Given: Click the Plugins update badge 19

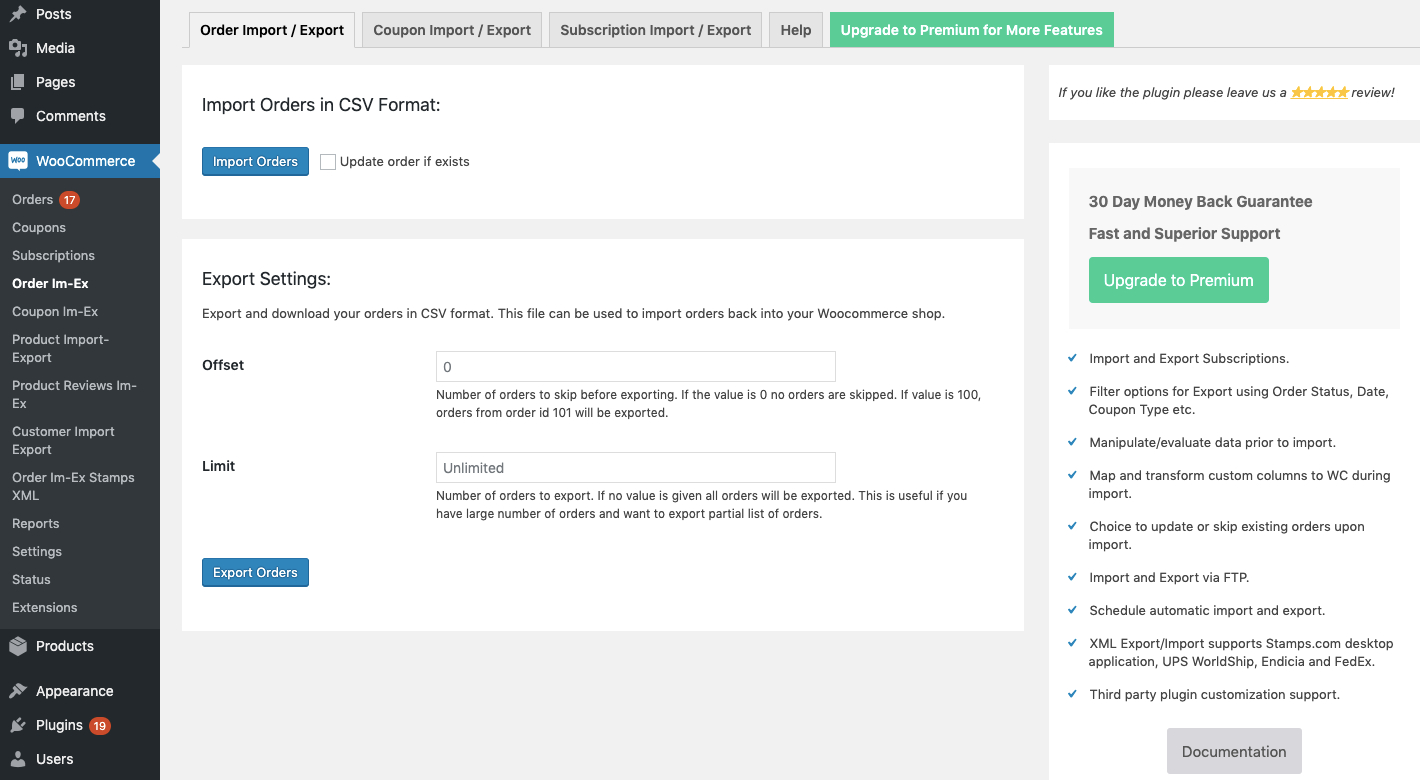Looking at the screenshot, I should point(99,726).
